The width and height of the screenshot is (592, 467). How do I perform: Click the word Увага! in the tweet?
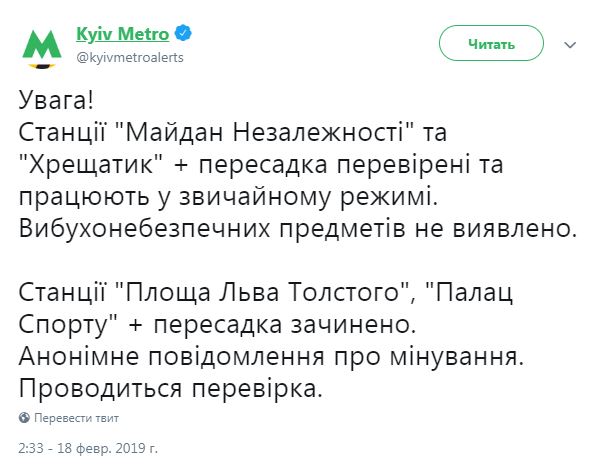coord(56,101)
